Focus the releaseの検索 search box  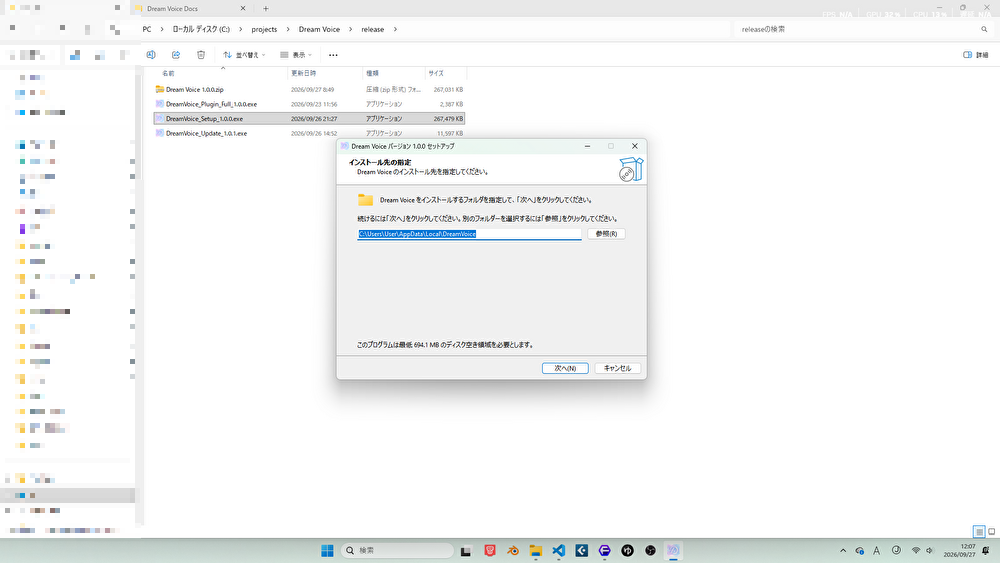(858, 29)
